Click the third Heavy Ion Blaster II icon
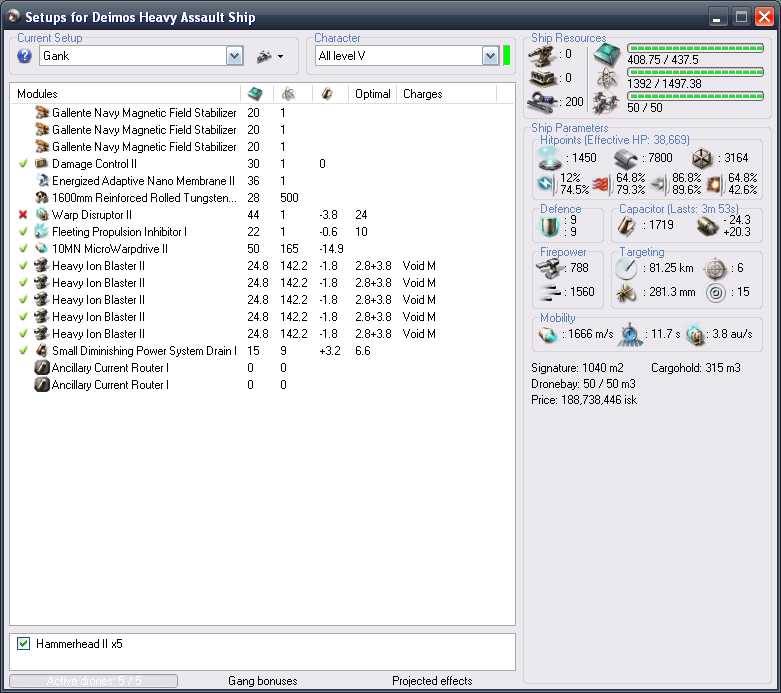781x693 pixels. coord(42,299)
